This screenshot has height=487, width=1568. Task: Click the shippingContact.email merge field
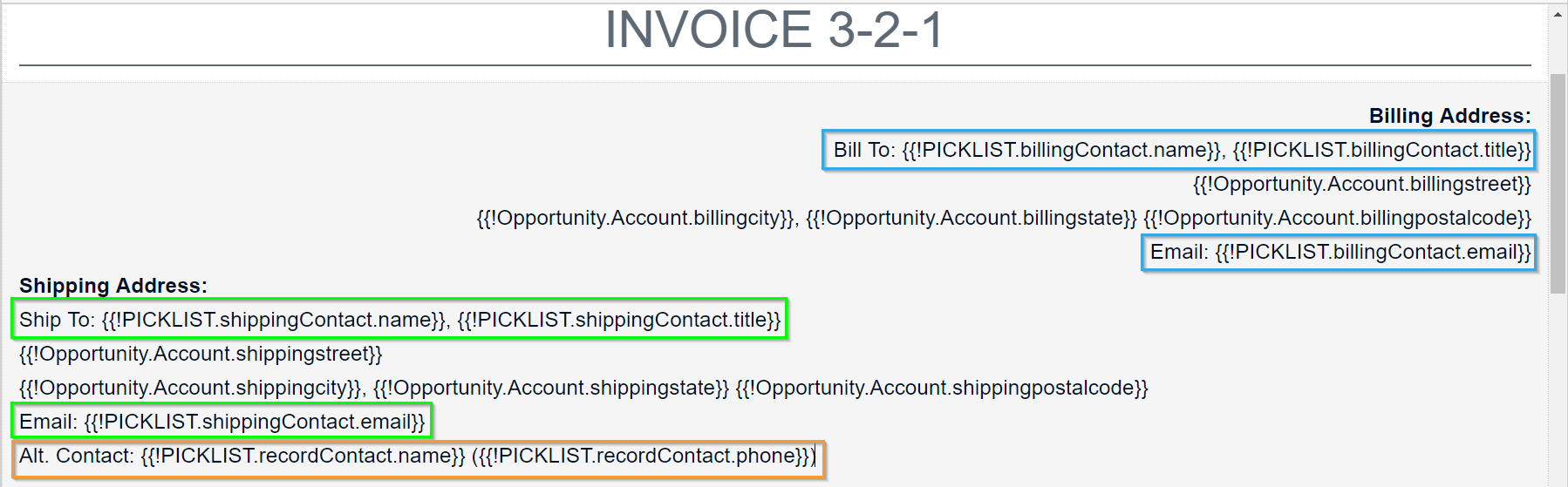255,422
